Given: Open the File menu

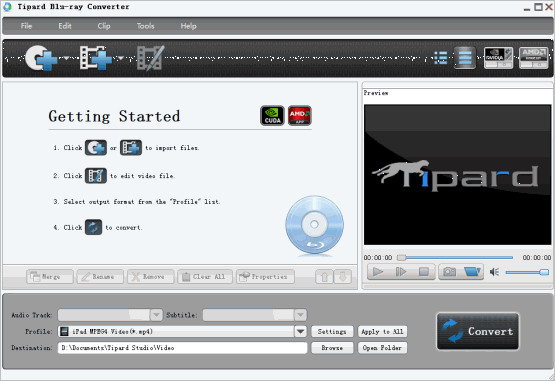Looking at the screenshot, I should point(26,26).
